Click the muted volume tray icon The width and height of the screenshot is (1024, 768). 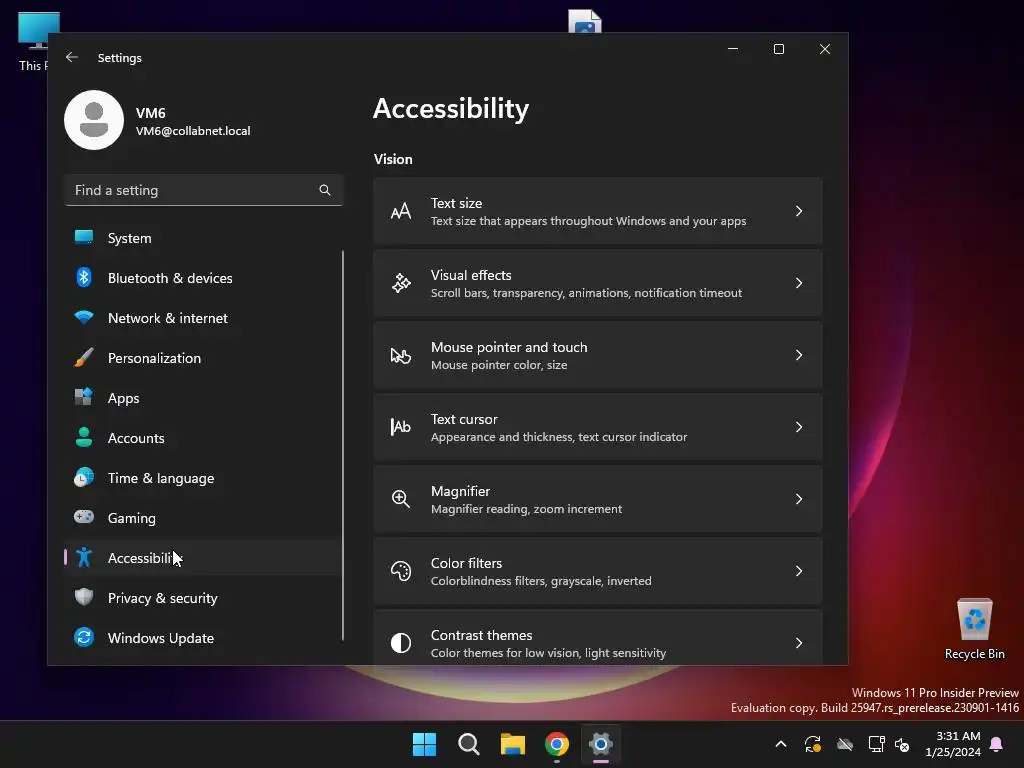(902, 744)
